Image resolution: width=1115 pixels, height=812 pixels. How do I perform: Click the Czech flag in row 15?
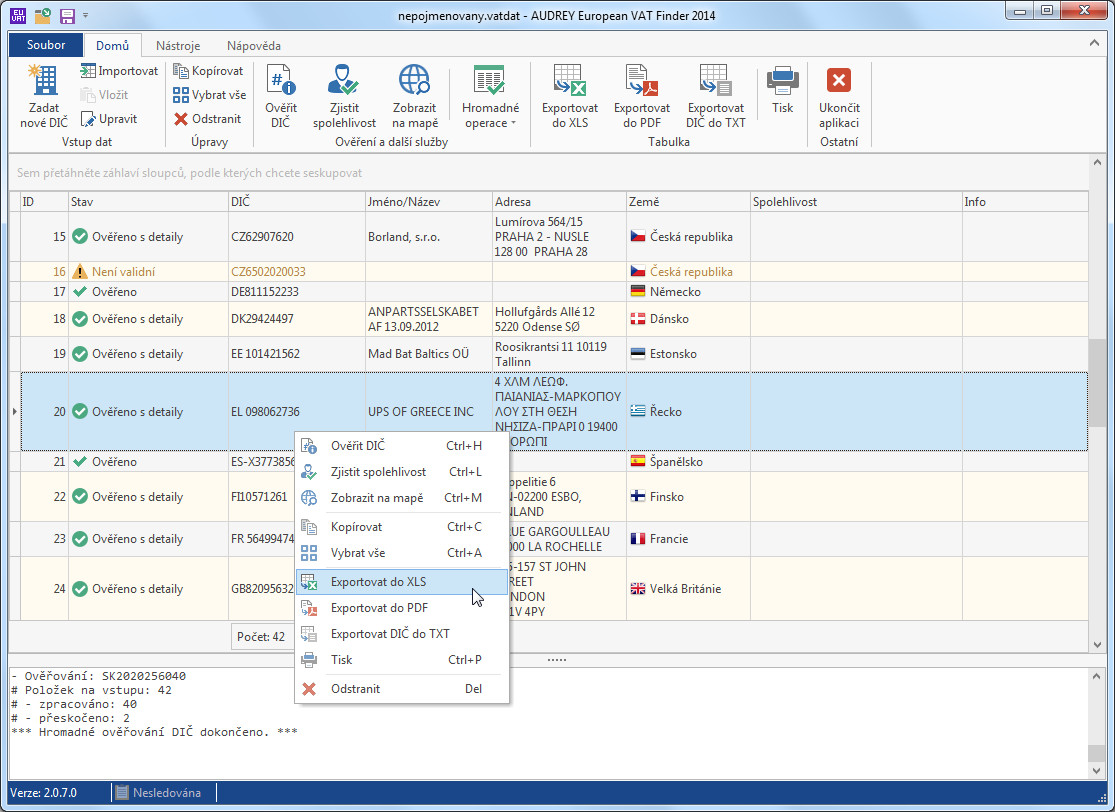point(638,236)
